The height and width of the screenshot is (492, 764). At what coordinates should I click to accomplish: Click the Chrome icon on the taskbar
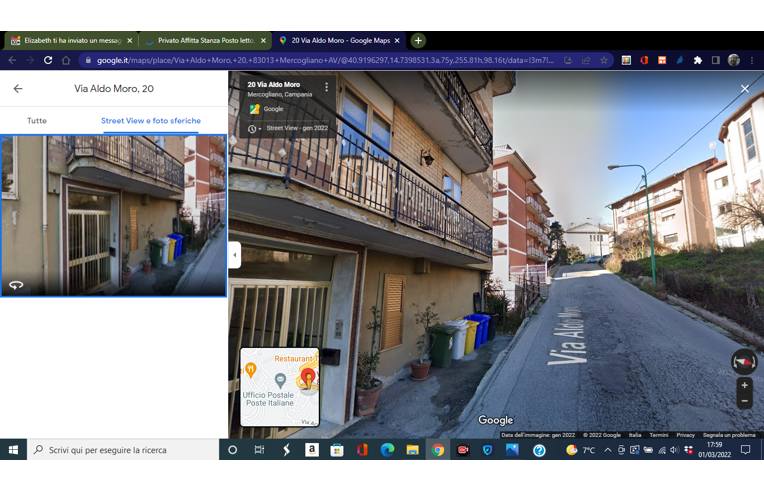(x=438, y=450)
